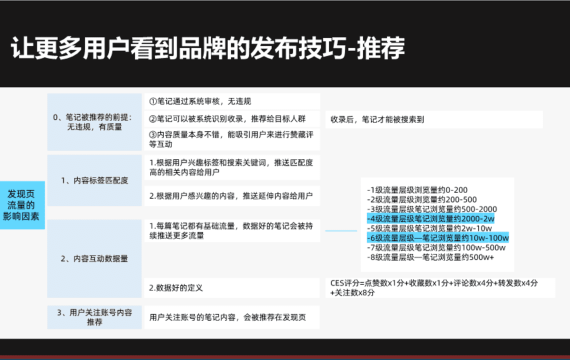Select the note 收录后,笔记才能被搜索到
Screen dimensions: 570x360
(x=434, y=120)
